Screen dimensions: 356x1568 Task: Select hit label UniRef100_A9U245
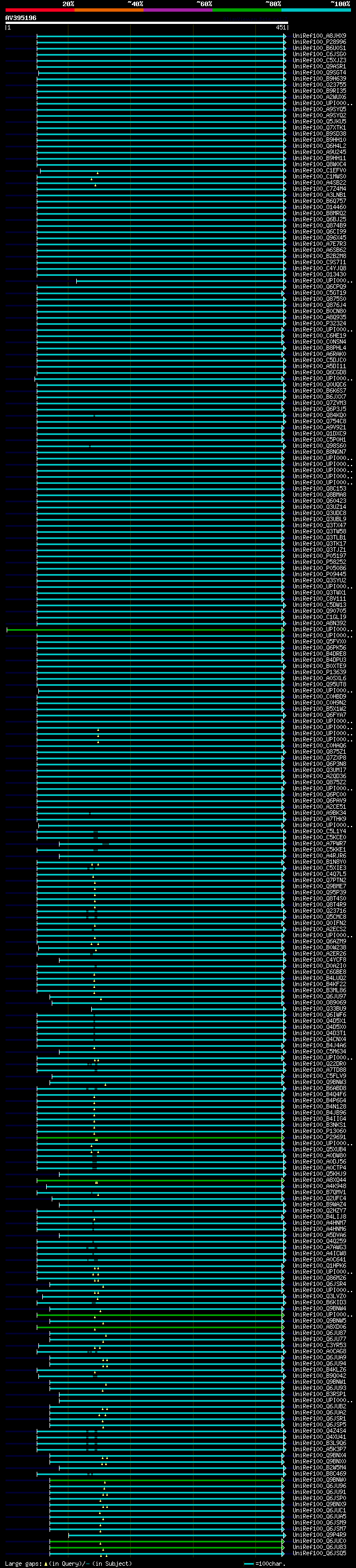click(x=319, y=152)
